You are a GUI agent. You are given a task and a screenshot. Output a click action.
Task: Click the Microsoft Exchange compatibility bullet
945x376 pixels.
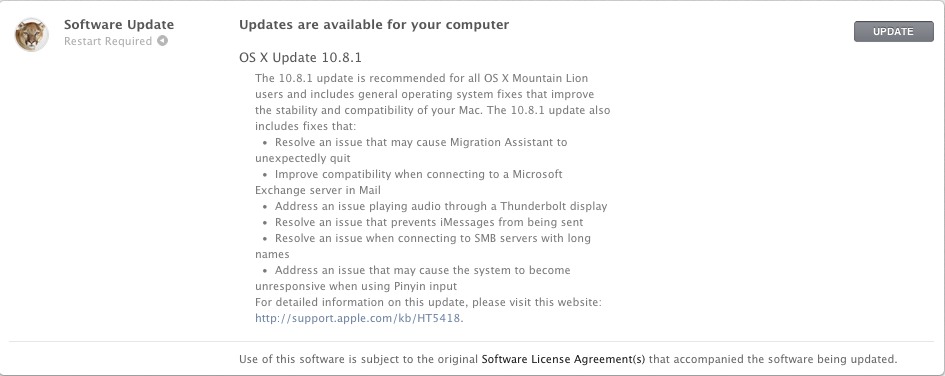(409, 182)
